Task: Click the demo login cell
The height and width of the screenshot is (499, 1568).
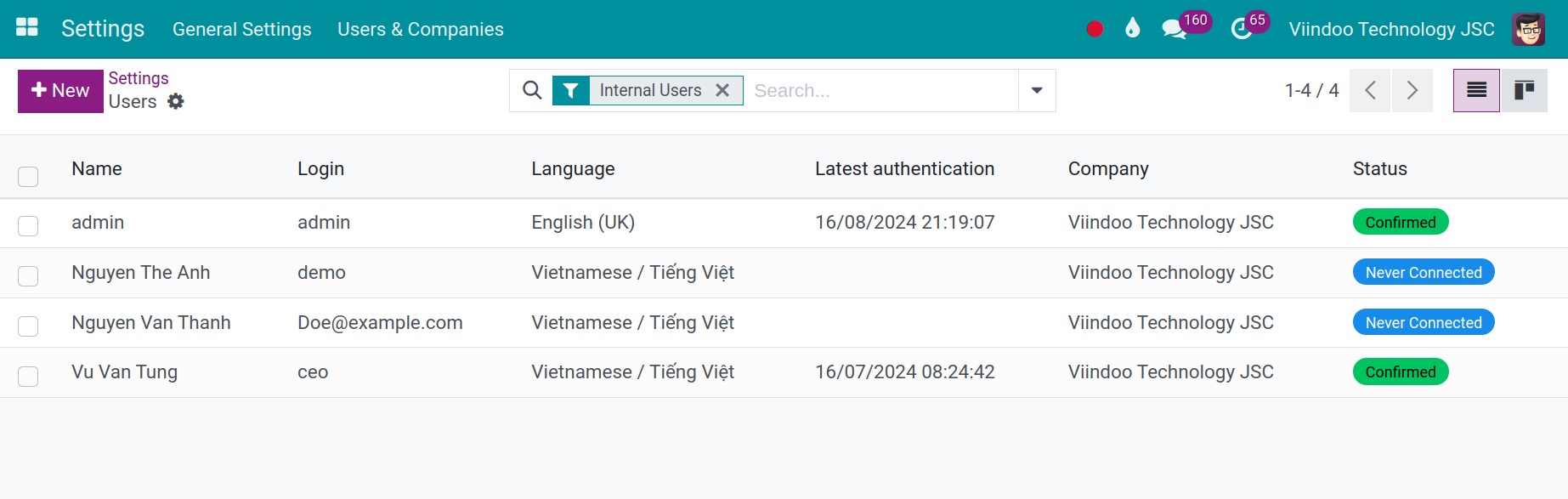Action: point(321,272)
